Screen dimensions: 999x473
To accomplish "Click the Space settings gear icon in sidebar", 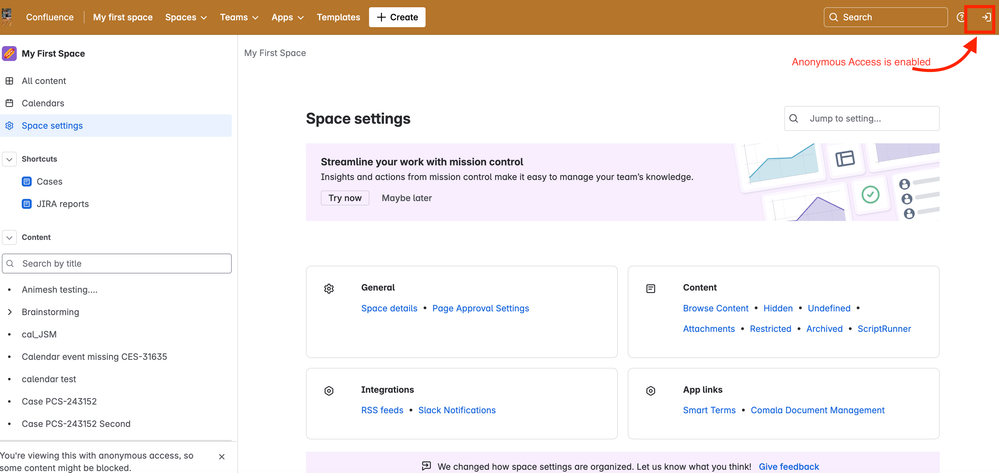I will (x=10, y=126).
